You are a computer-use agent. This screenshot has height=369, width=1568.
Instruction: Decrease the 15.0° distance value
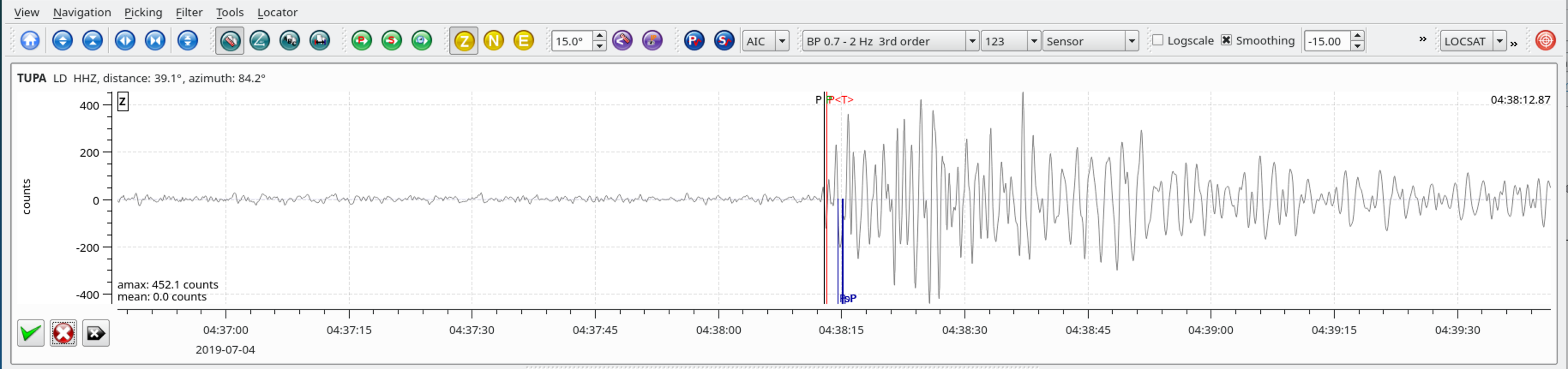[x=600, y=46]
